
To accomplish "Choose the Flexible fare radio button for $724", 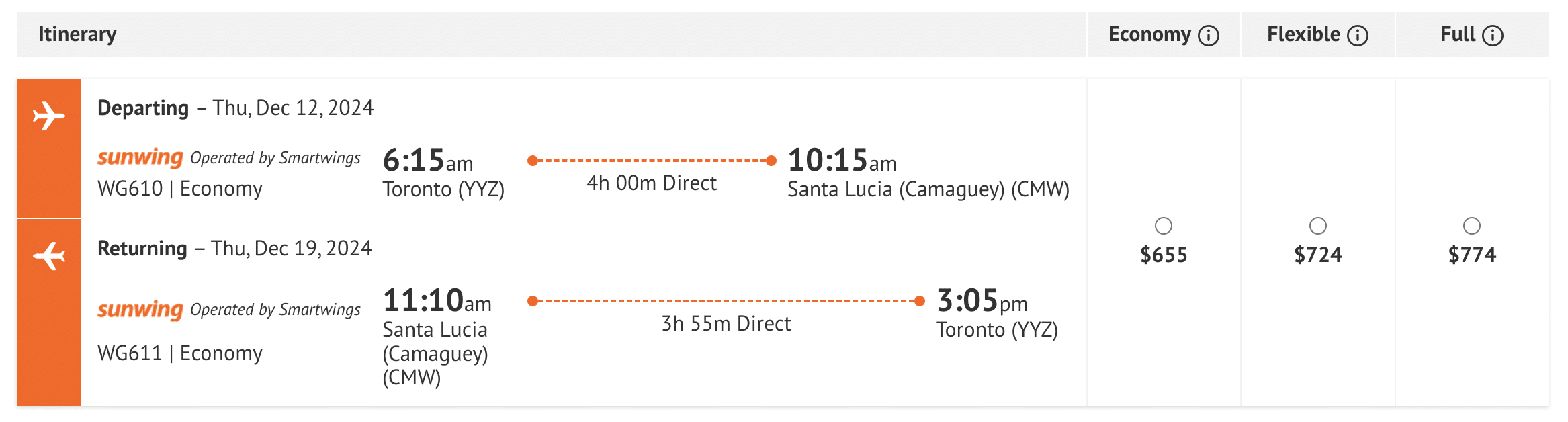I will 1318,226.
